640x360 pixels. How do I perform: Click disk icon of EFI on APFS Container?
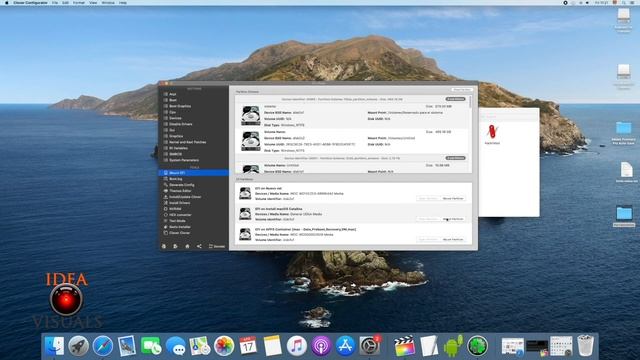coord(245,234)
